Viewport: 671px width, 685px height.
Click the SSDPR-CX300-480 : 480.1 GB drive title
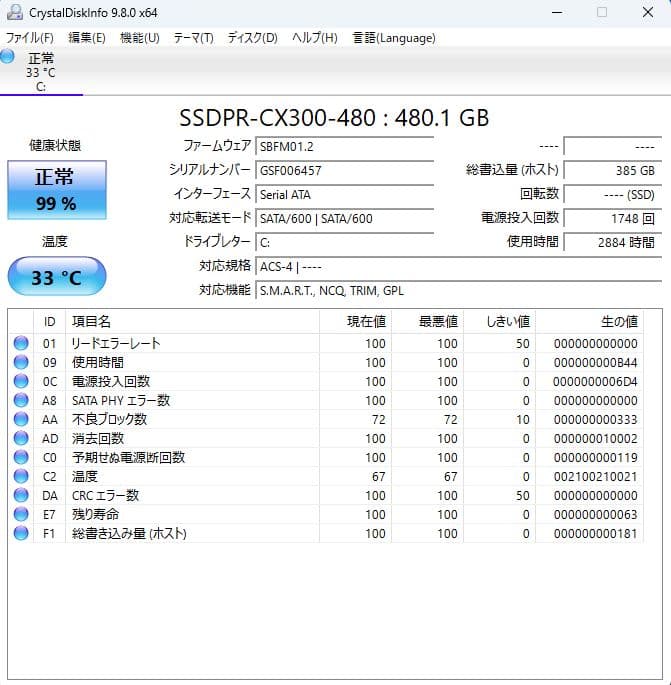coord(334,118)
